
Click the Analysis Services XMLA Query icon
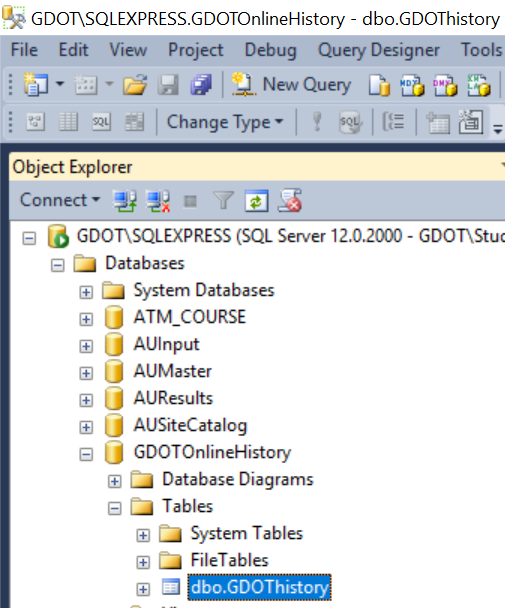(479, 85)
